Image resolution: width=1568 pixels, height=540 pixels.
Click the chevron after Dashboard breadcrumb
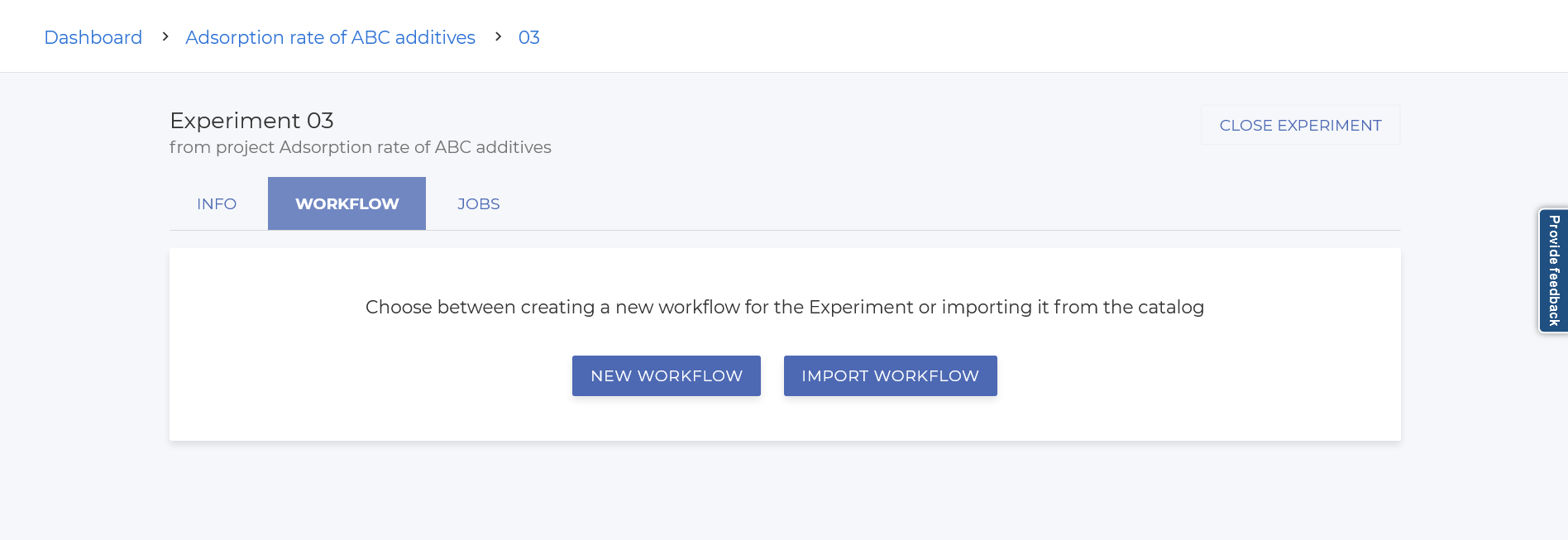point(165,36)
